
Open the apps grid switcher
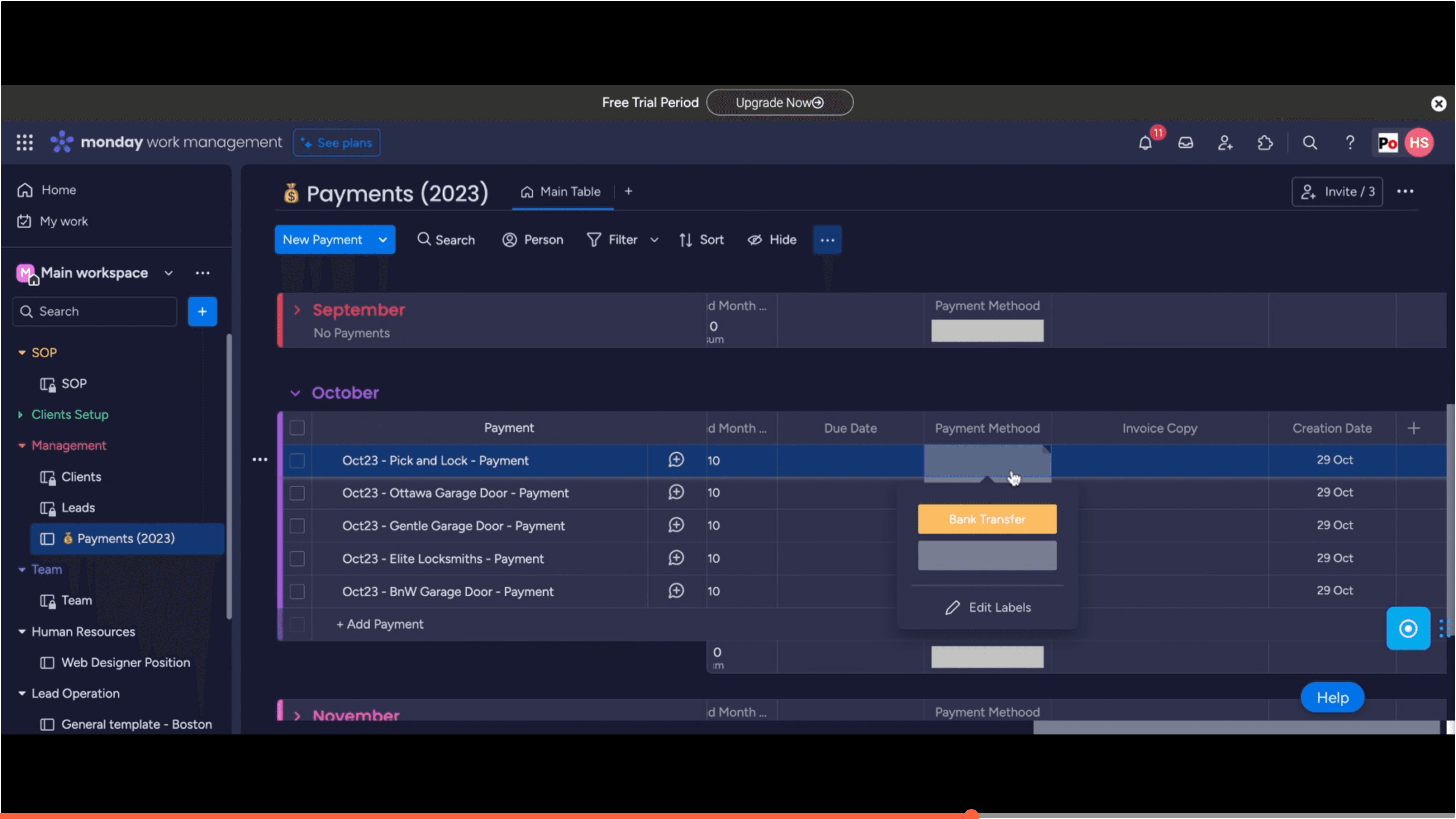click(x=24, y=143)
